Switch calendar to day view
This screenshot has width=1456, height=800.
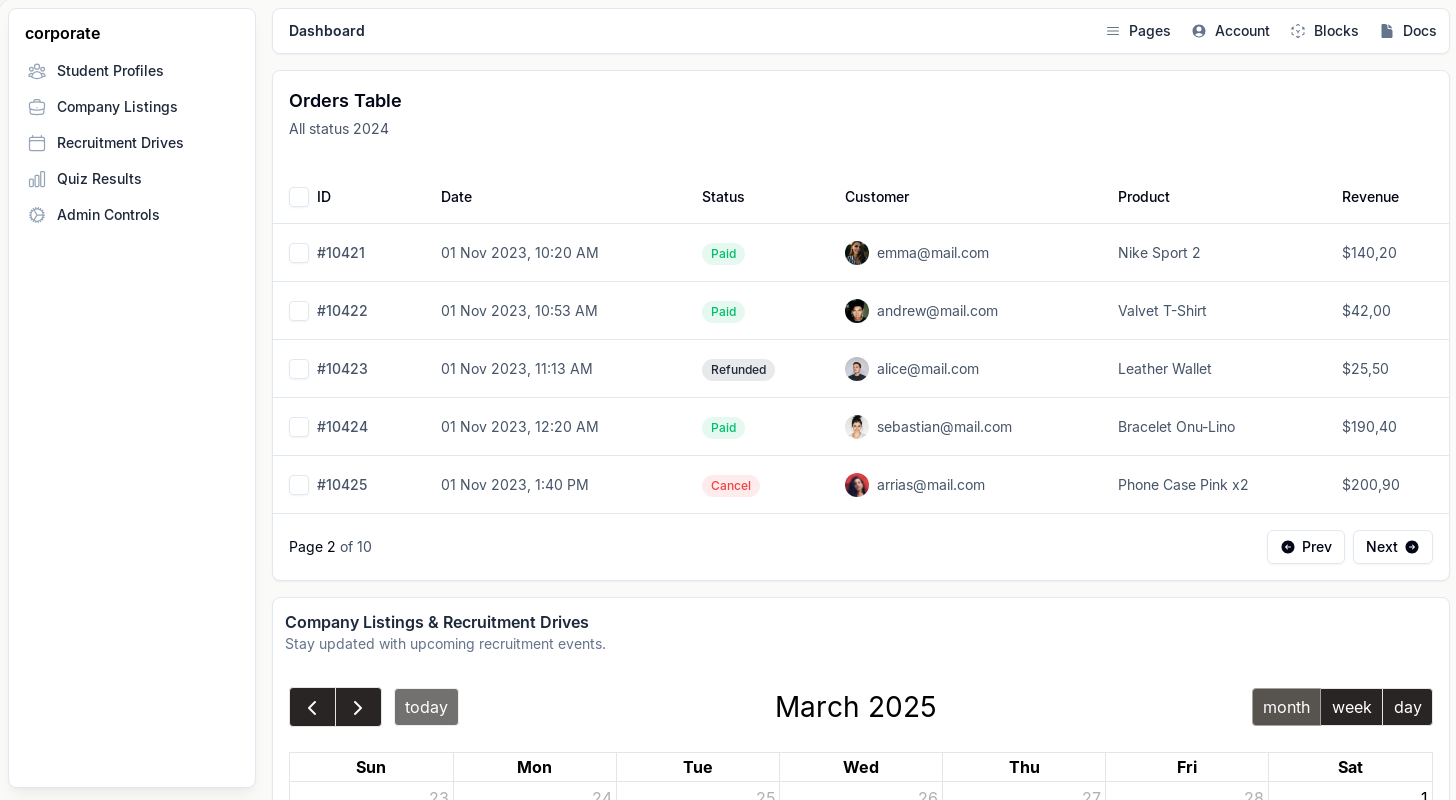point(1407,707)
